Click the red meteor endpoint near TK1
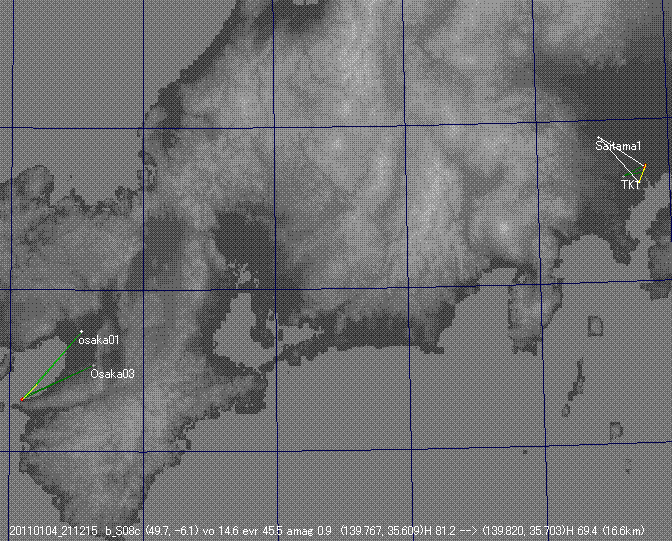672x541 pixels. pos(645,165)
